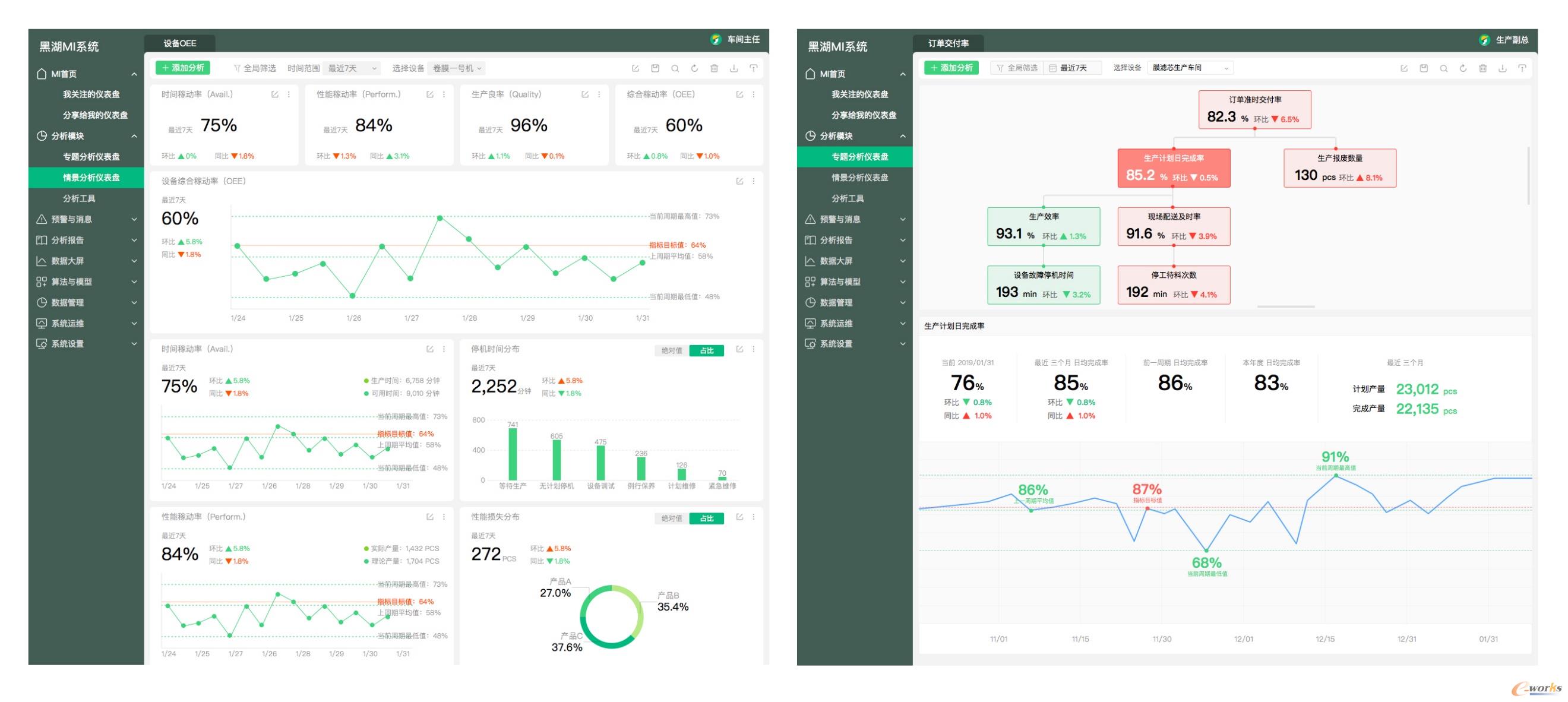Viewport: 1568px width, 702px height.
Task: Click the download icon in the 设备OEE toolbar
Action: click(734, 68)
